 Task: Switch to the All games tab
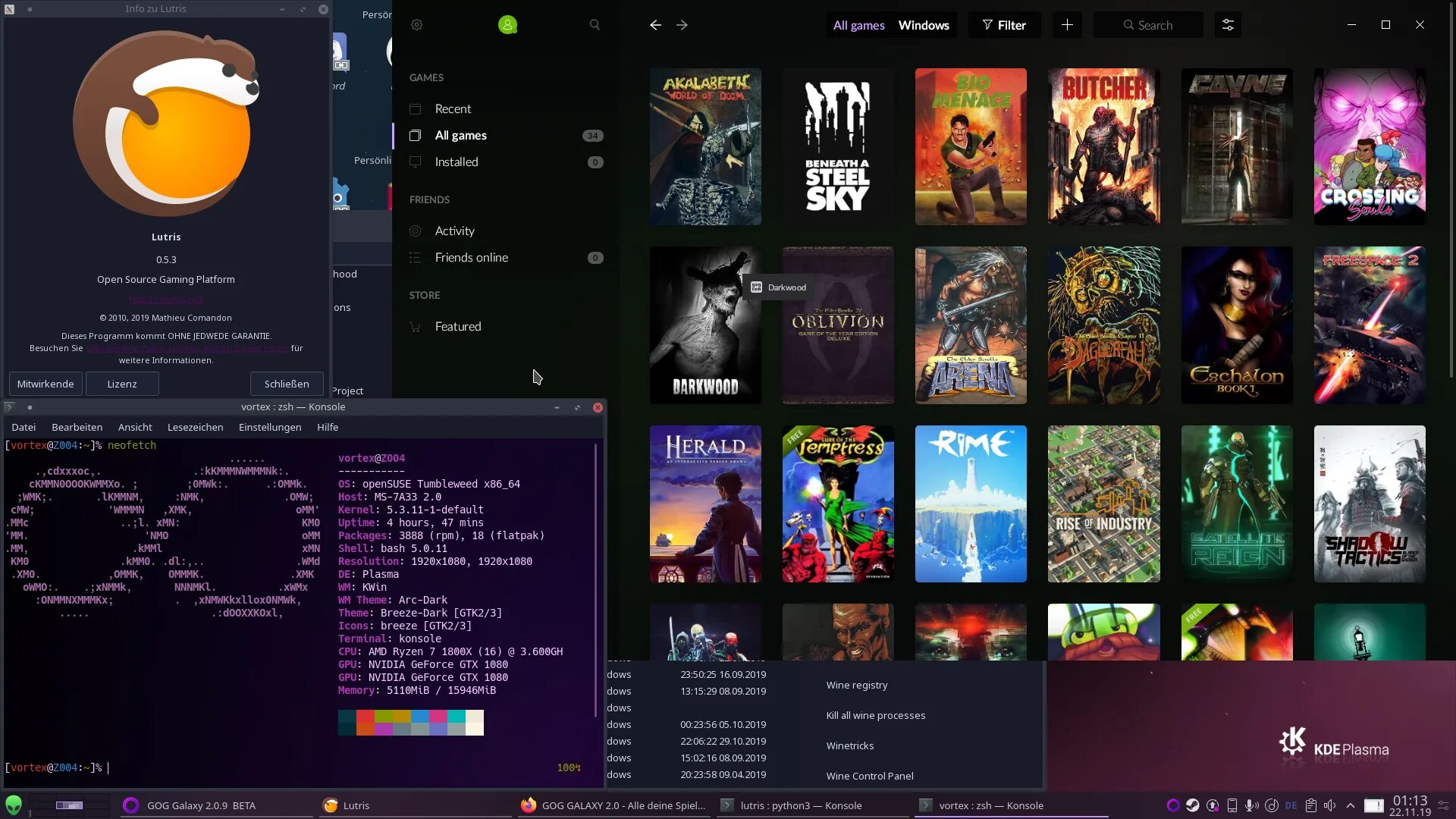point(858,25)
